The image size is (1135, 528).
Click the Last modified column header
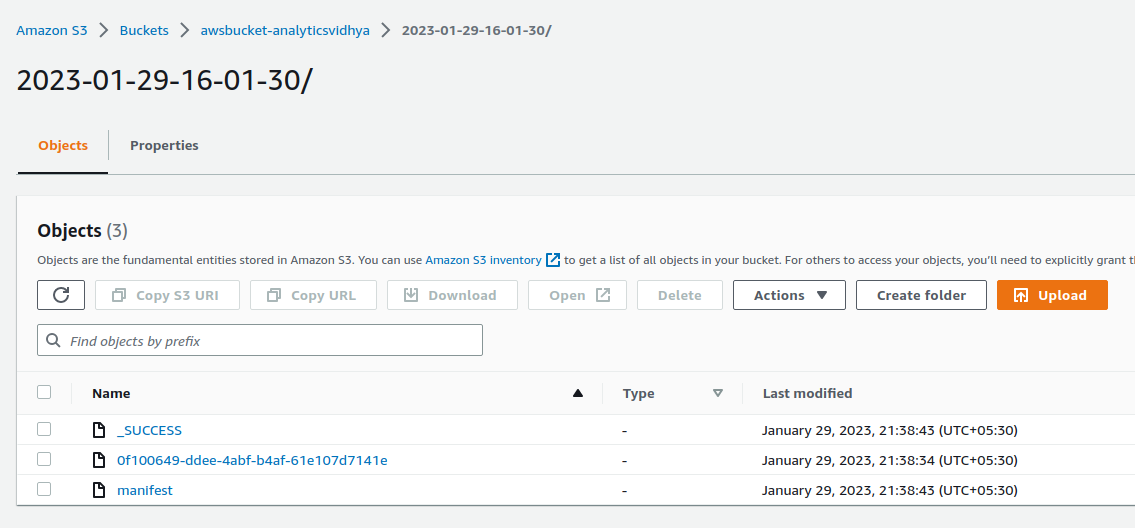pyautogui.click(x=807, y=393)
